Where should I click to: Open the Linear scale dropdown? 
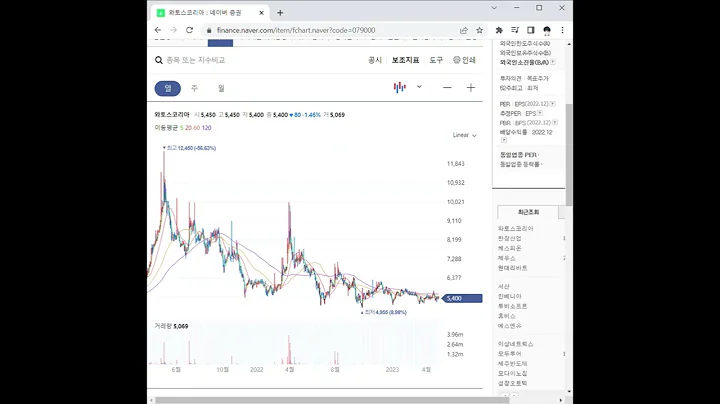click(465, 135)
